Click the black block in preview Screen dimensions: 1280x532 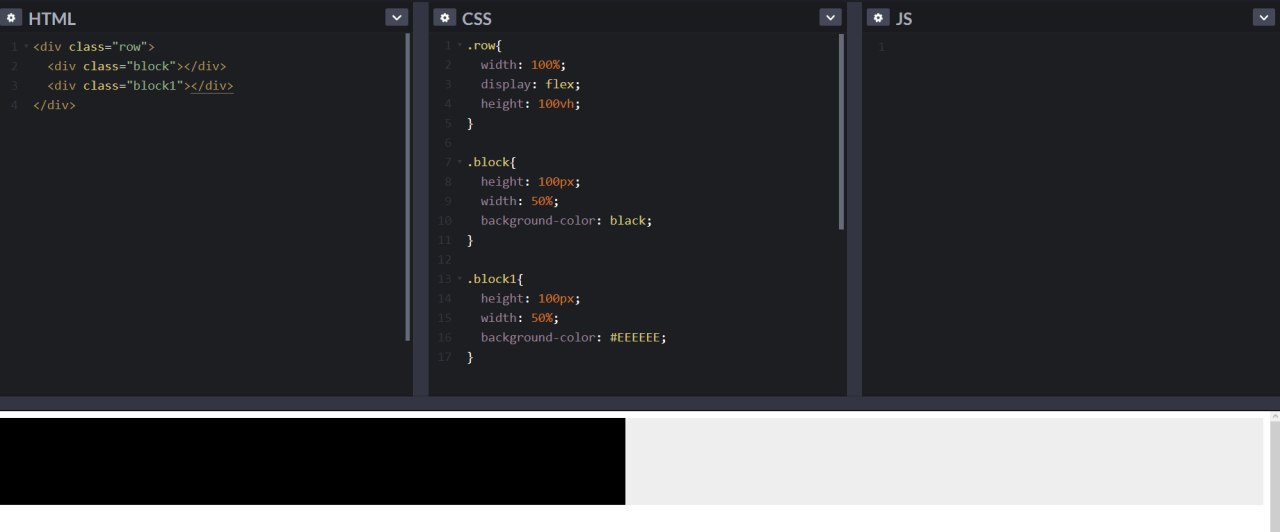(x=312, y=461)
